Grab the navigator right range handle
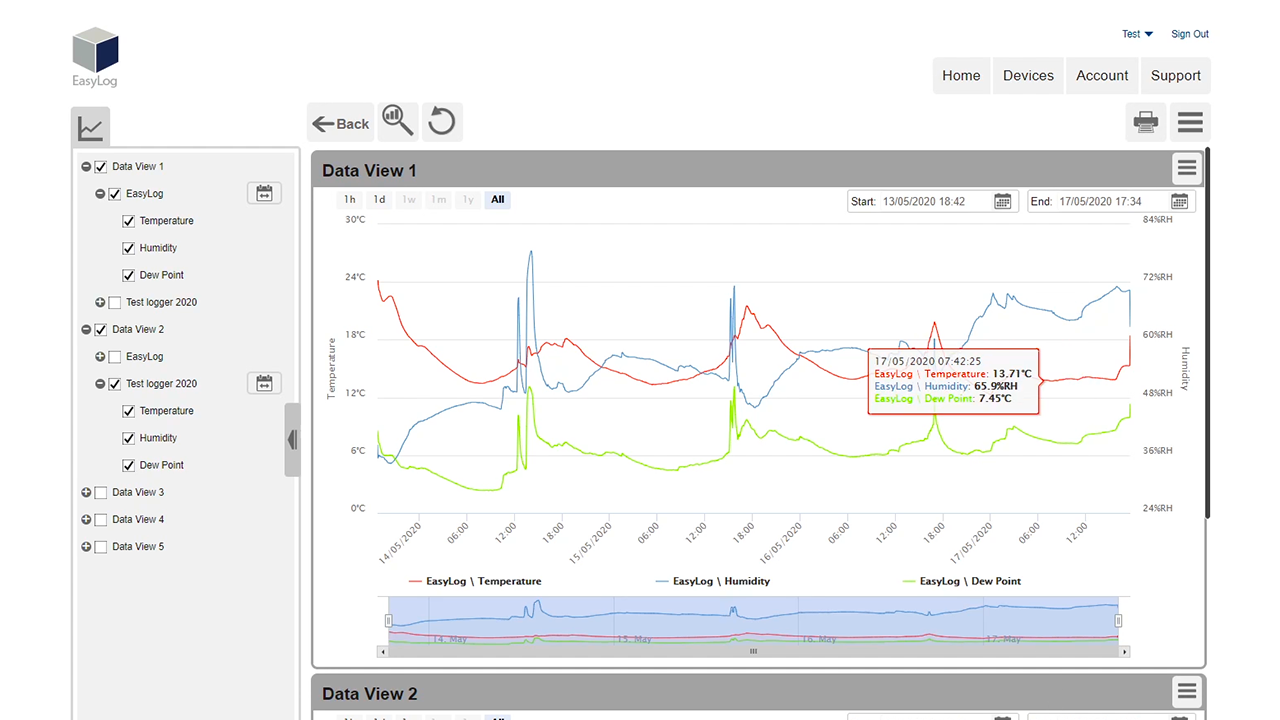Viewport: 1280px width, 720px height. click(x=1119, y=621)
